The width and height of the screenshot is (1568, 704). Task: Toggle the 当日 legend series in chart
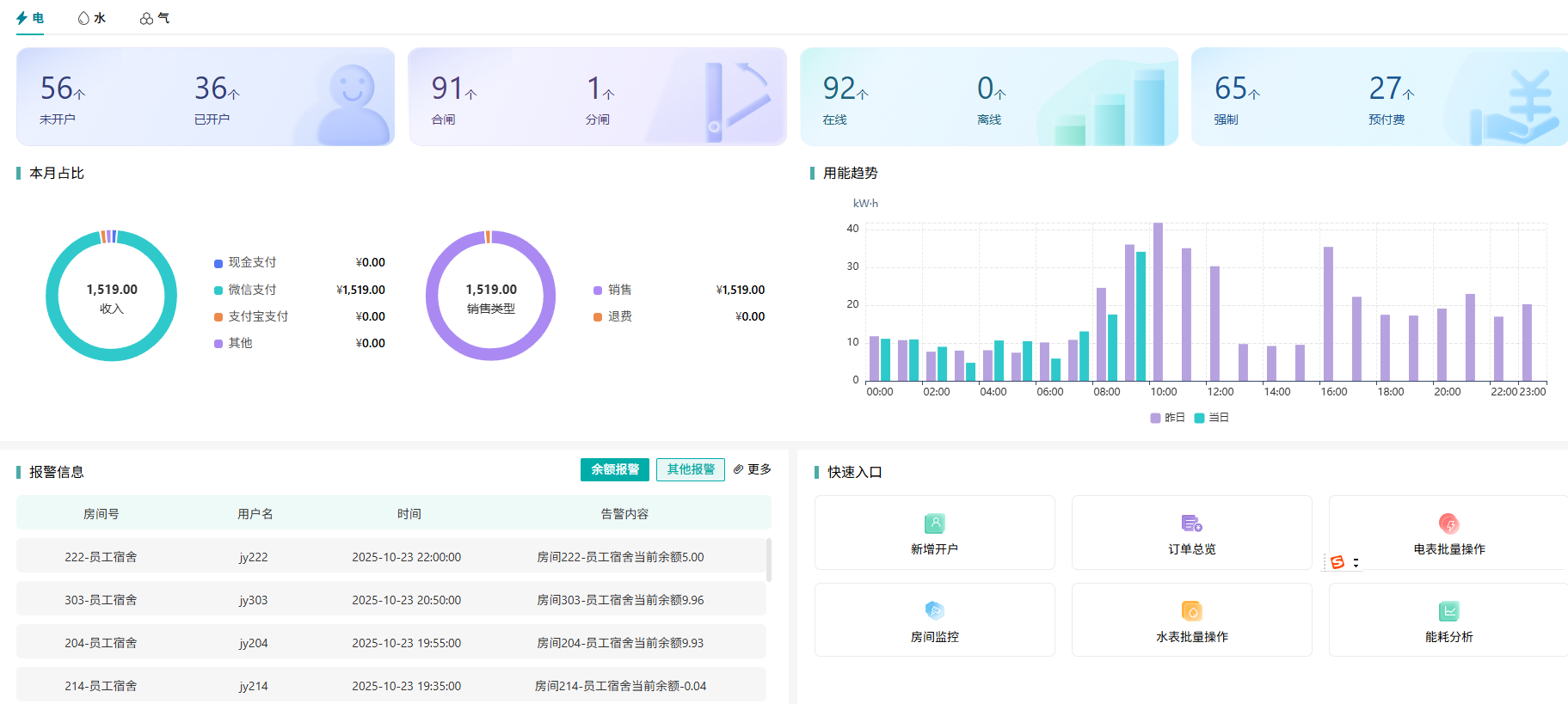[1211, 418]
